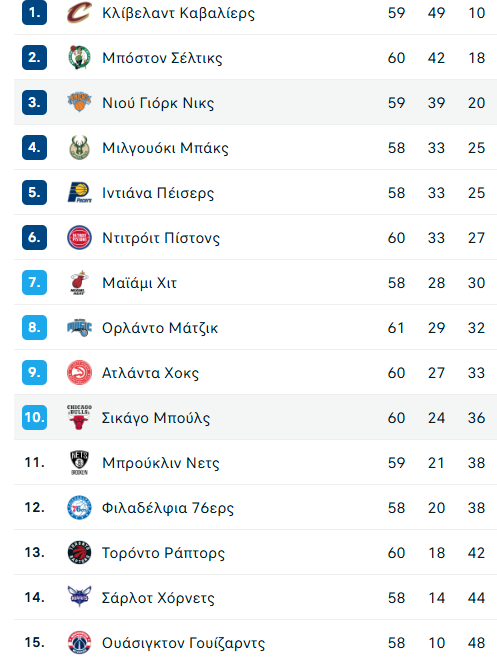Select the Miami Heat flame logo
The width and height of the screenshot is (497, 657).
(79, 282)
